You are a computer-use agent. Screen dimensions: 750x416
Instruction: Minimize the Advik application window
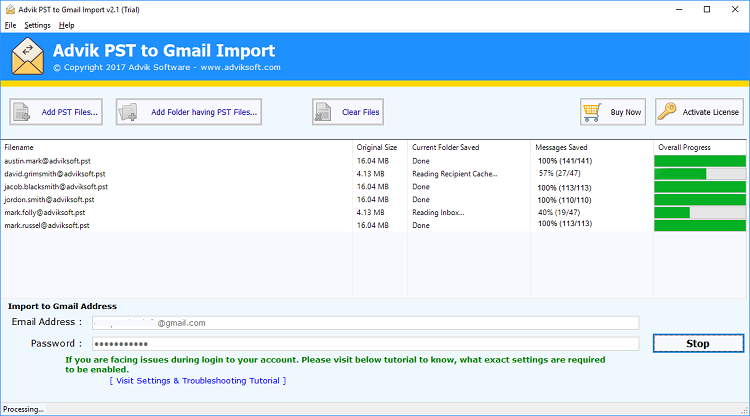(679, 10)
